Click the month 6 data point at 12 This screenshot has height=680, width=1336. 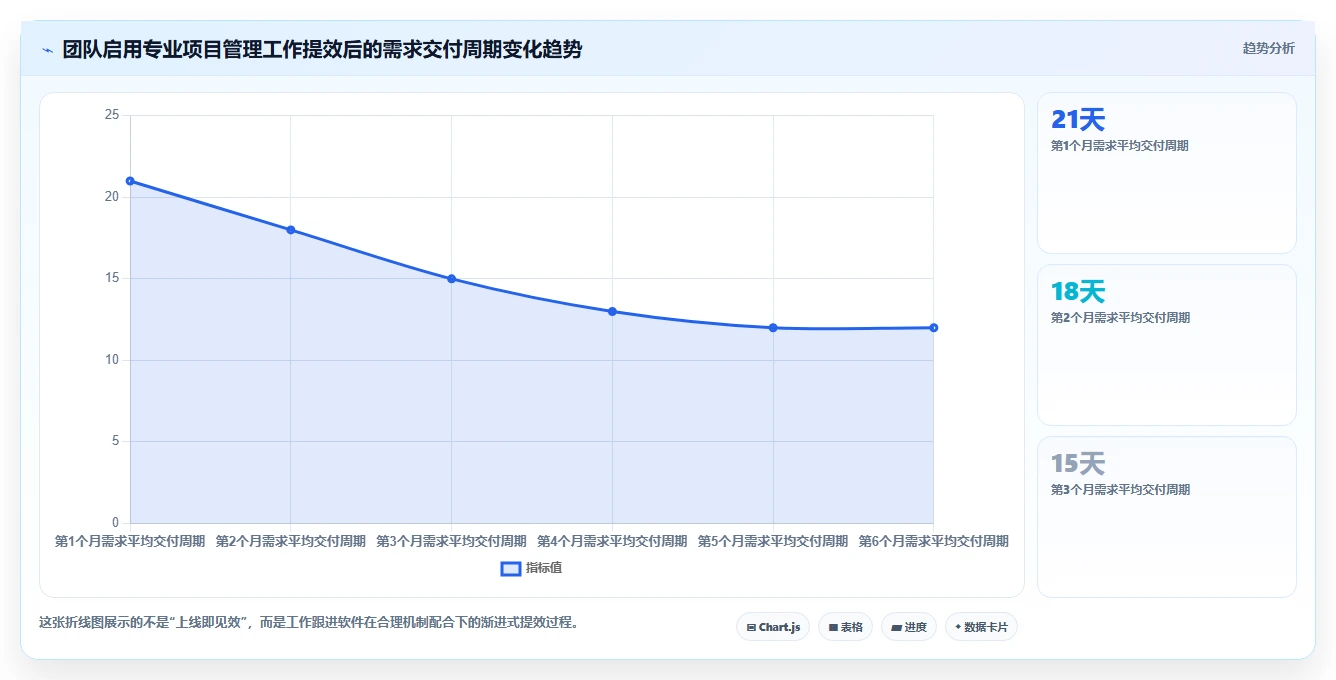click(x=933, y=328)
